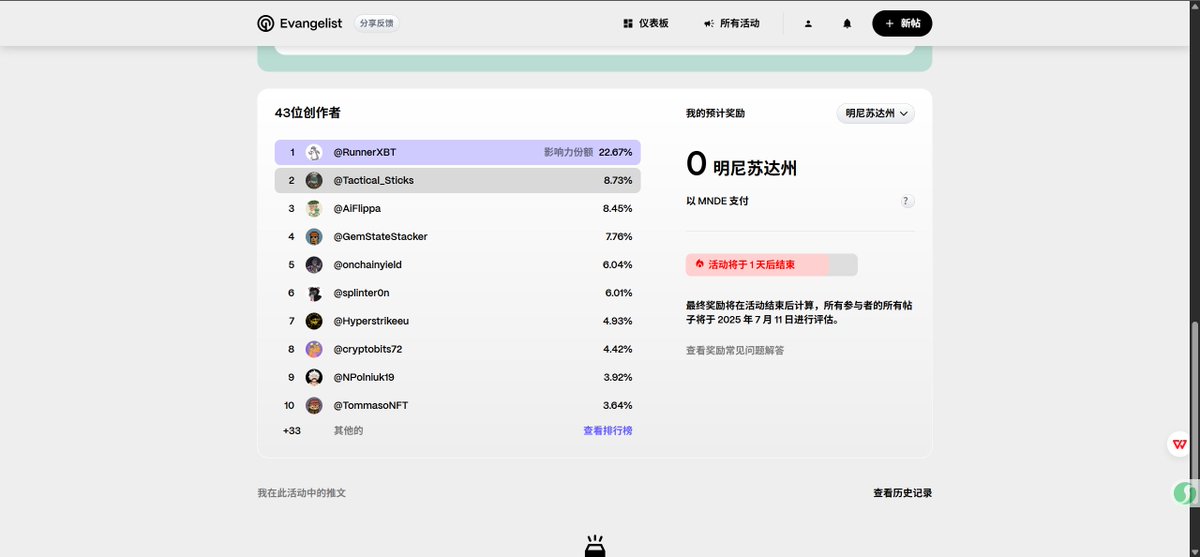Click the avatar of @RunnerXBT
The height and width of the screenshot is (557, 1200).
tap(314, 152)
